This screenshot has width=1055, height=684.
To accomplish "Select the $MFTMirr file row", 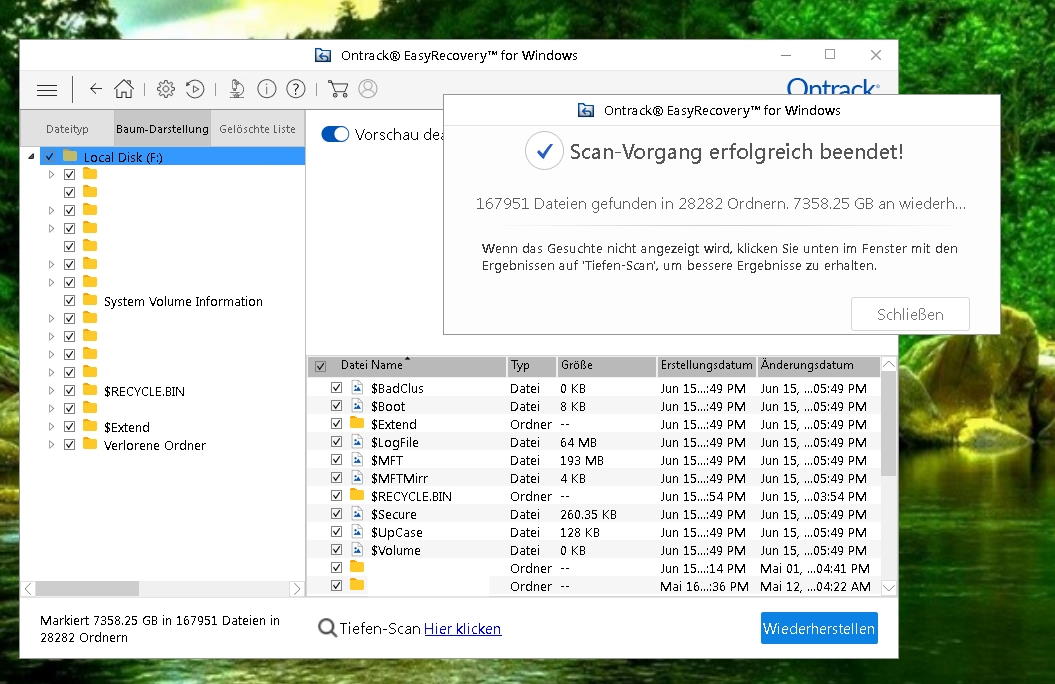I will 594,478.
